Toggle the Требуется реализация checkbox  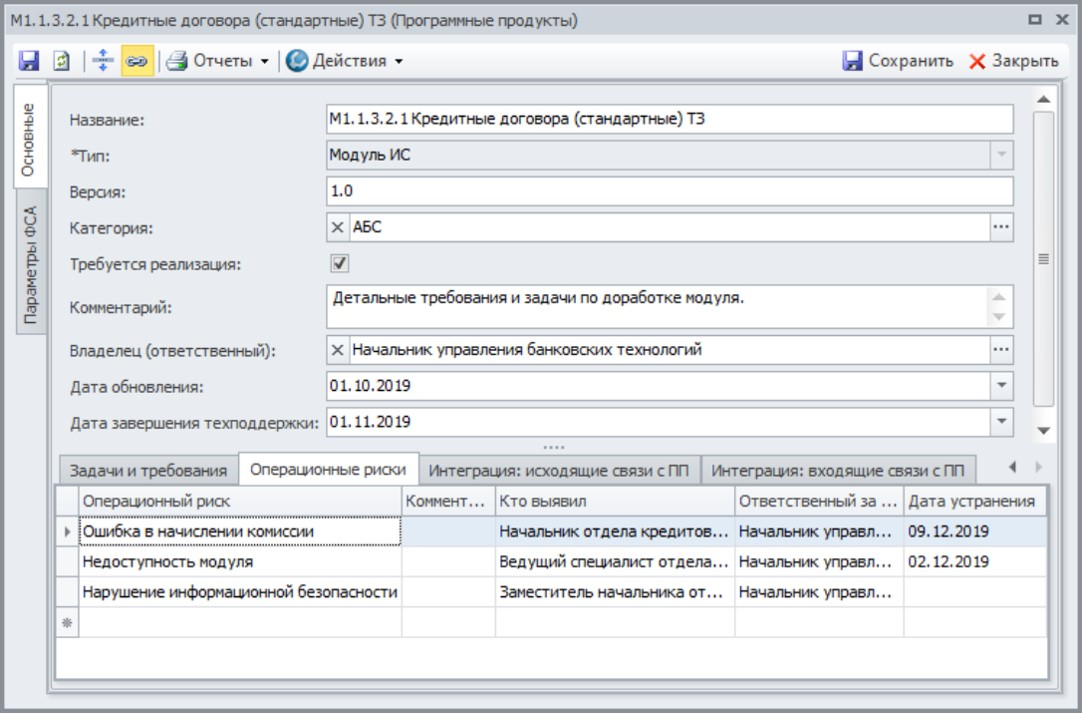point(340,264)
